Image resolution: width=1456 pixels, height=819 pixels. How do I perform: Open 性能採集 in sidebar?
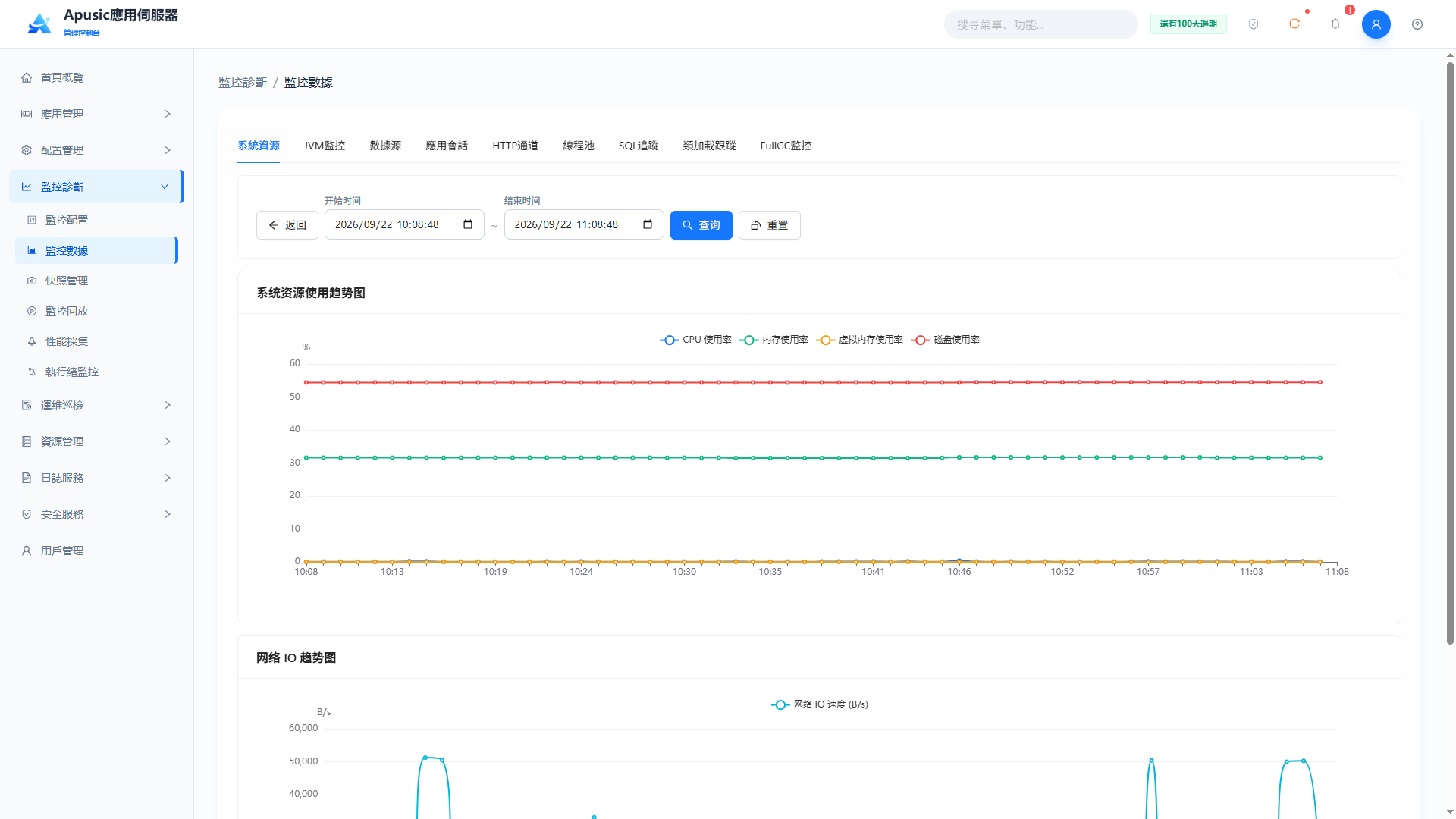click(x=97, y=341)
